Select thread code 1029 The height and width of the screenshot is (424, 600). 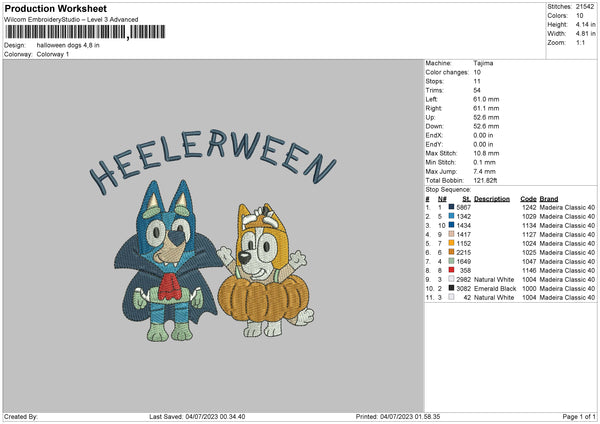click(x=529, y=216)
